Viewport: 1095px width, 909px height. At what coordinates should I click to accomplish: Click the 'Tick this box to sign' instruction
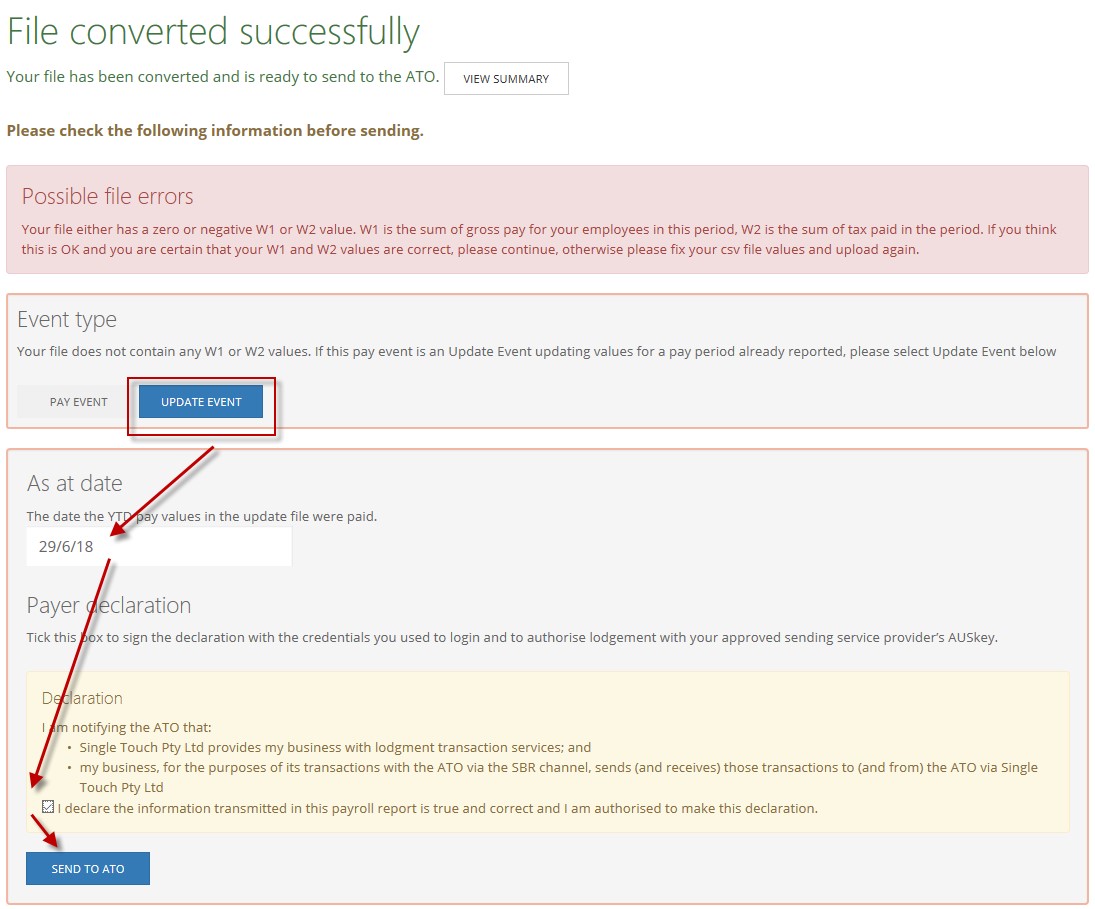click(x=512, y=637)
